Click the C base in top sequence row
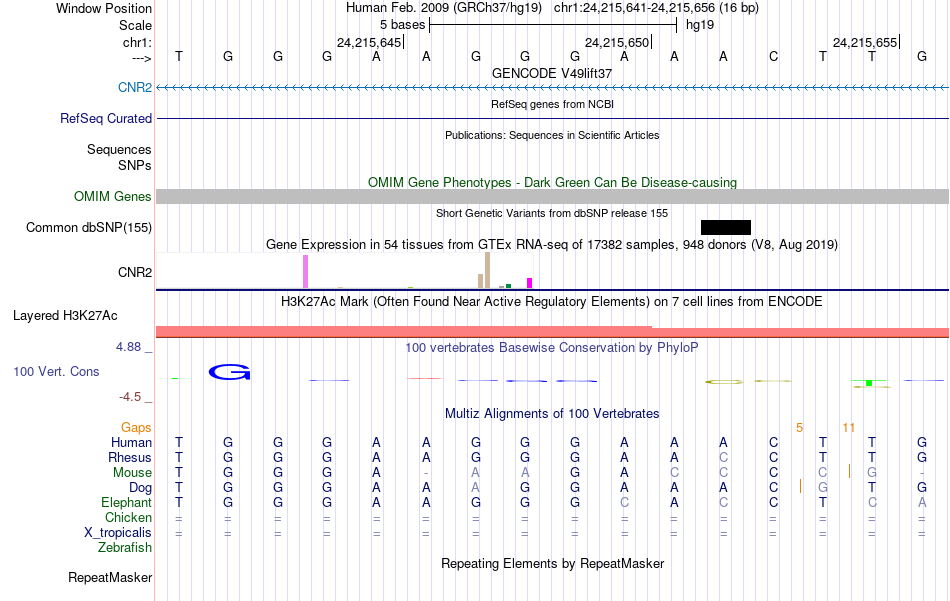950x601 pixels. coord(773,56)
